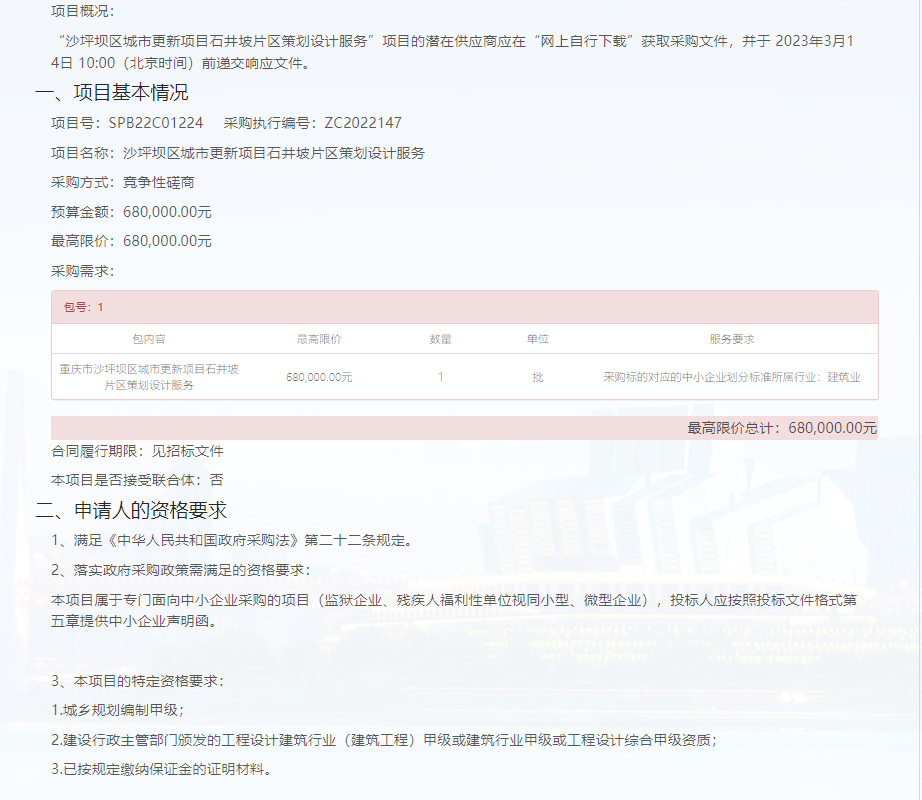Screen dimensions: 922x800
Task: Click paragraph about 专门面向中小企业采购的项目
Action: pos(454,610)
